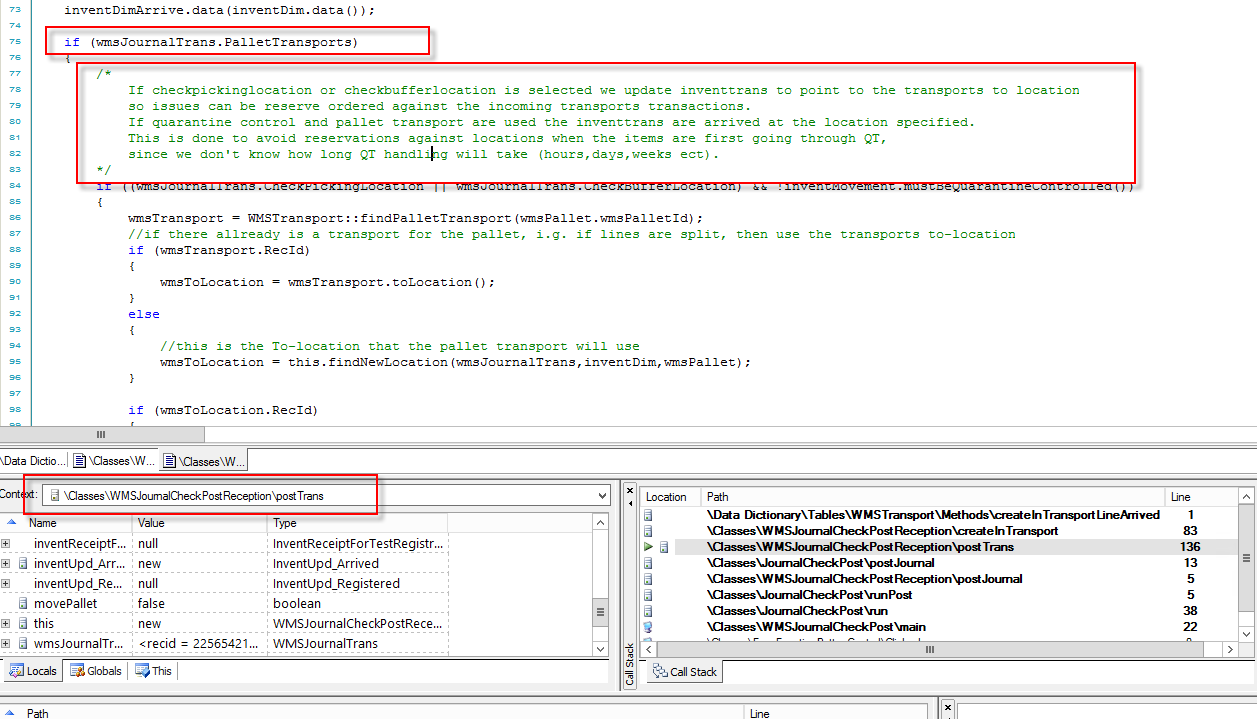Click the Locals tab icon
The height and width of the screenshot is (719, 1257).
16,671
